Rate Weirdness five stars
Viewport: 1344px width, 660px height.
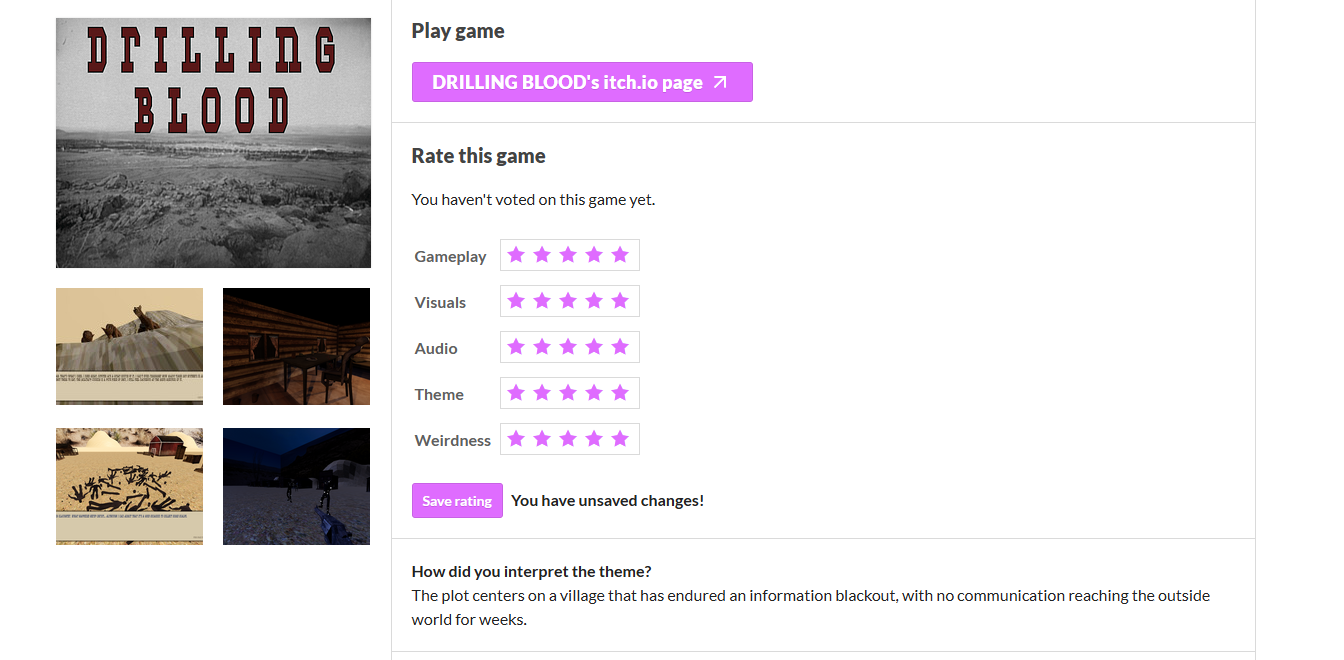coord(620,439)
